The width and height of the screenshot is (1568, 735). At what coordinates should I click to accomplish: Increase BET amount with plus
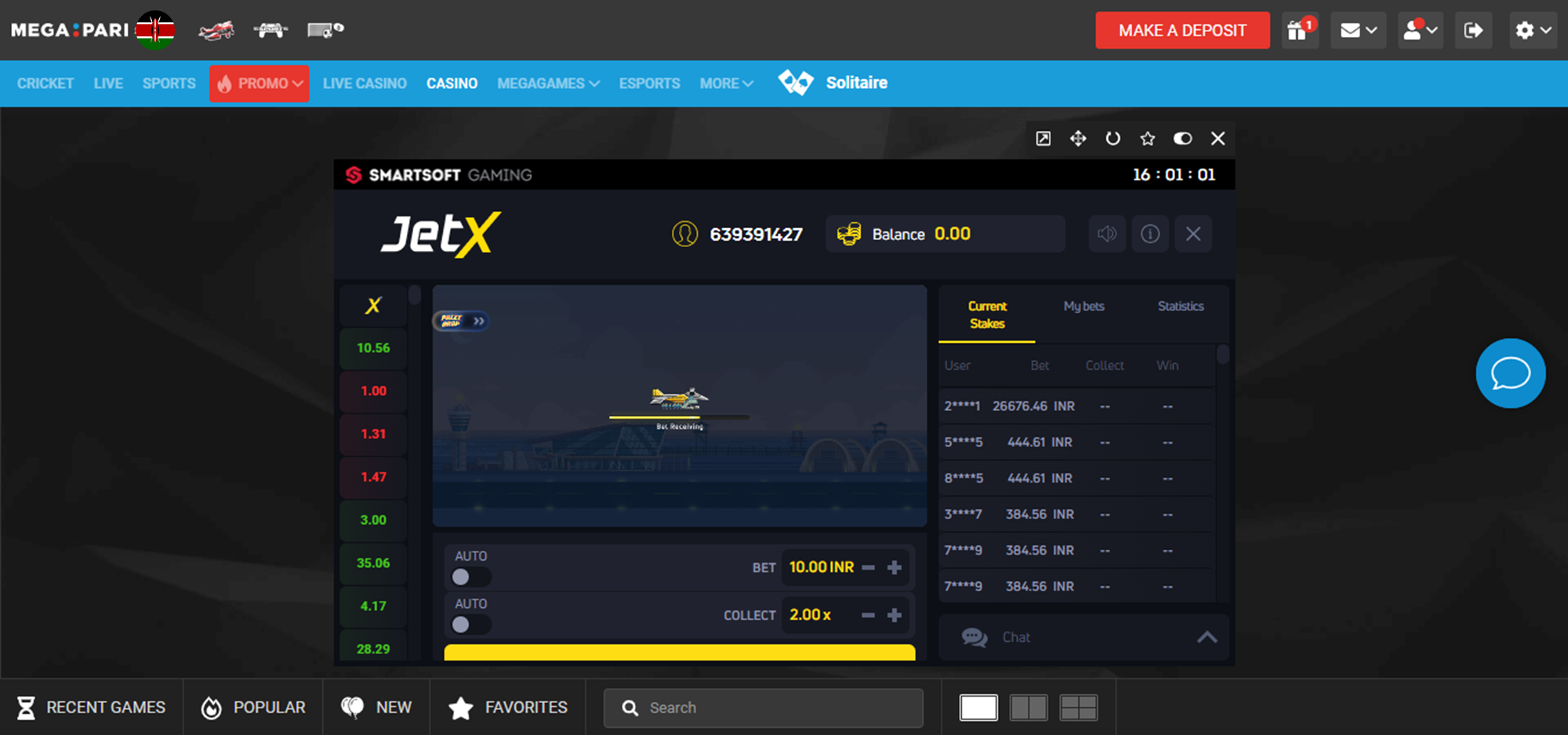click(895, 567)
